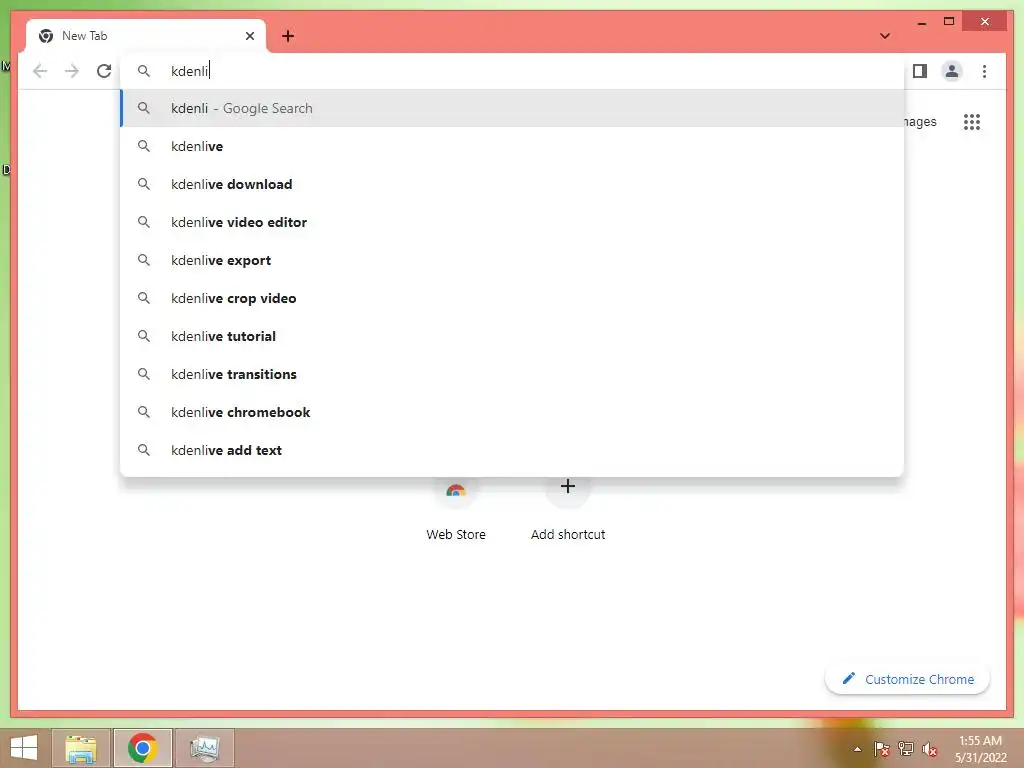Reload the current page
The height and width of the screenshot is (768, 1024).
pyautogui.click(x=104, y=71)
